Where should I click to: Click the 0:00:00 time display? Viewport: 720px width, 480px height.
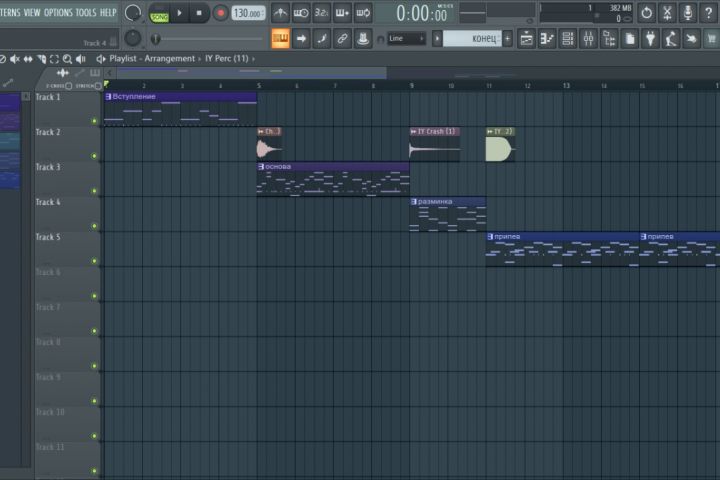tap(421, 14)
